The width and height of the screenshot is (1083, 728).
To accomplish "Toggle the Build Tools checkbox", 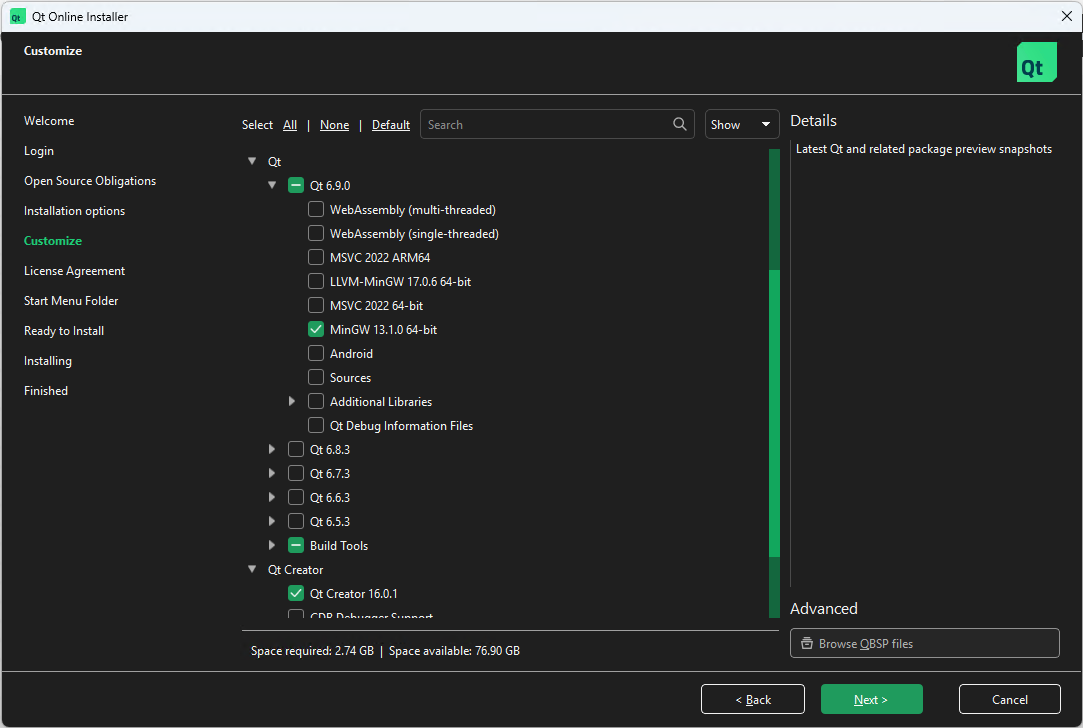I will click(296, 546).
